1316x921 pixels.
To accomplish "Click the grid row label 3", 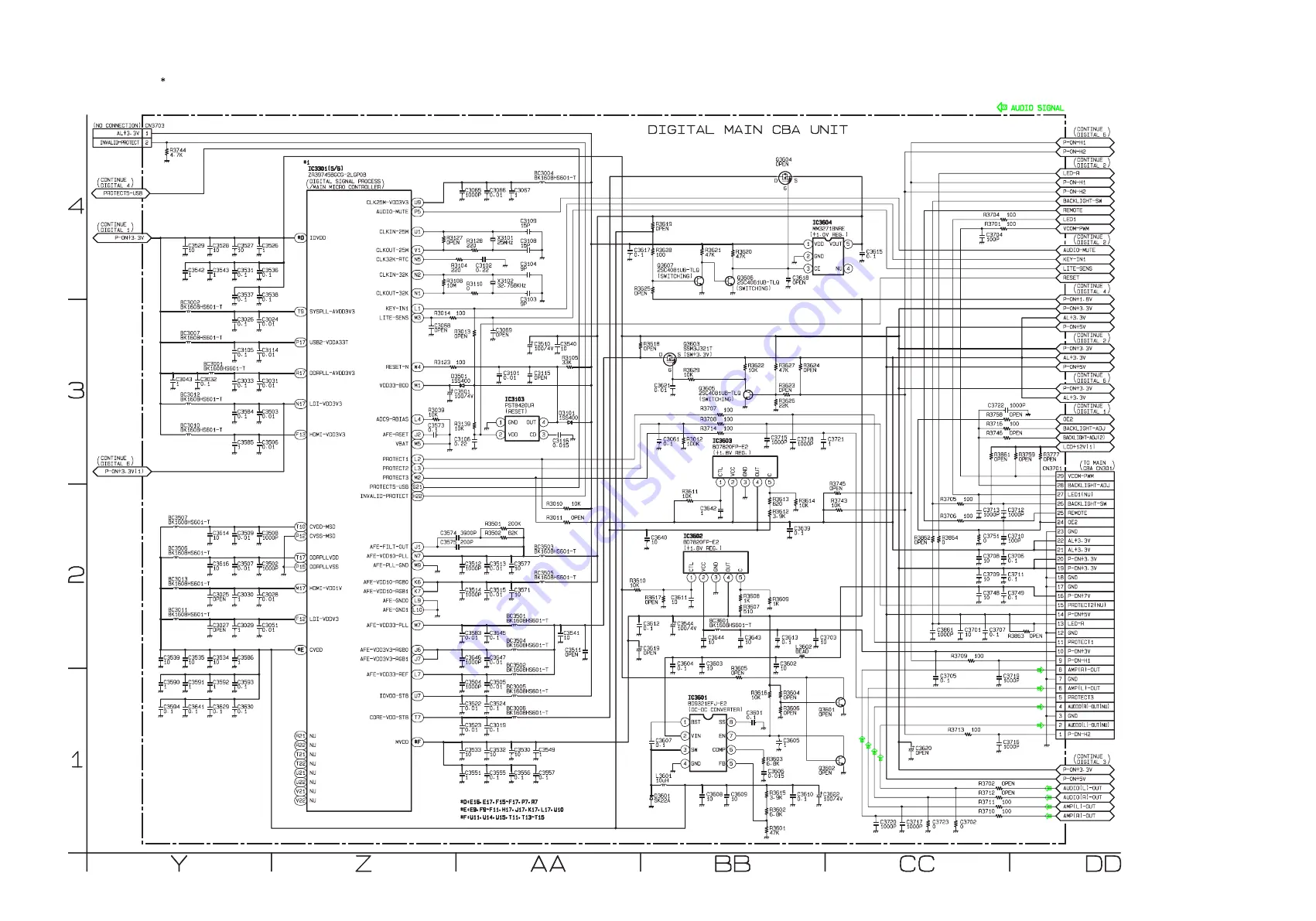I will pos(76,390).
